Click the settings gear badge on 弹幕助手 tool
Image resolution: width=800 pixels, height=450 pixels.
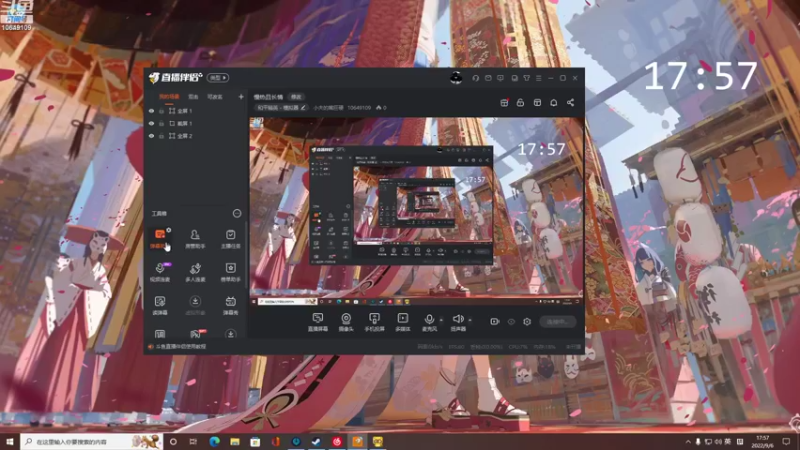[169, 230]
